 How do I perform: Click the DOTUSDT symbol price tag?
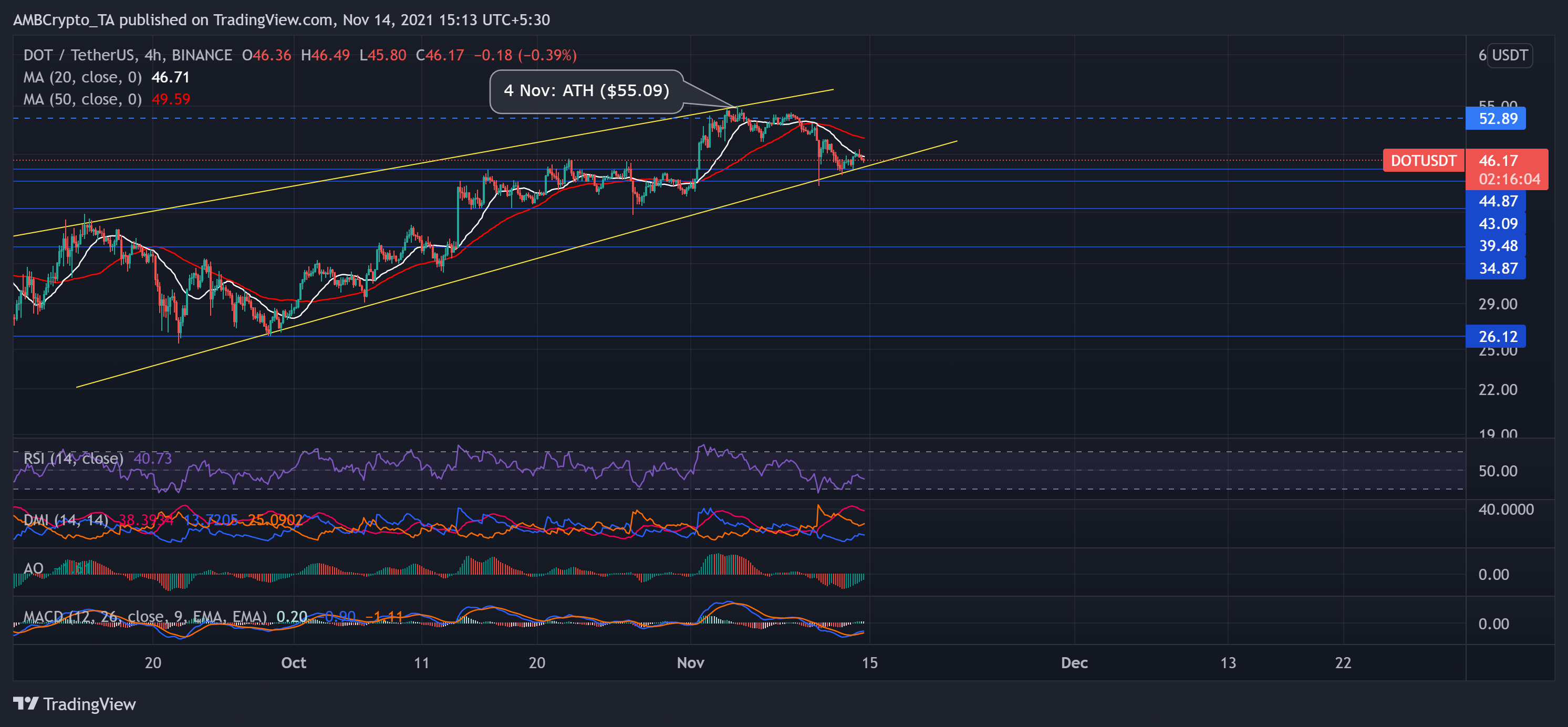coord(1423,161)
